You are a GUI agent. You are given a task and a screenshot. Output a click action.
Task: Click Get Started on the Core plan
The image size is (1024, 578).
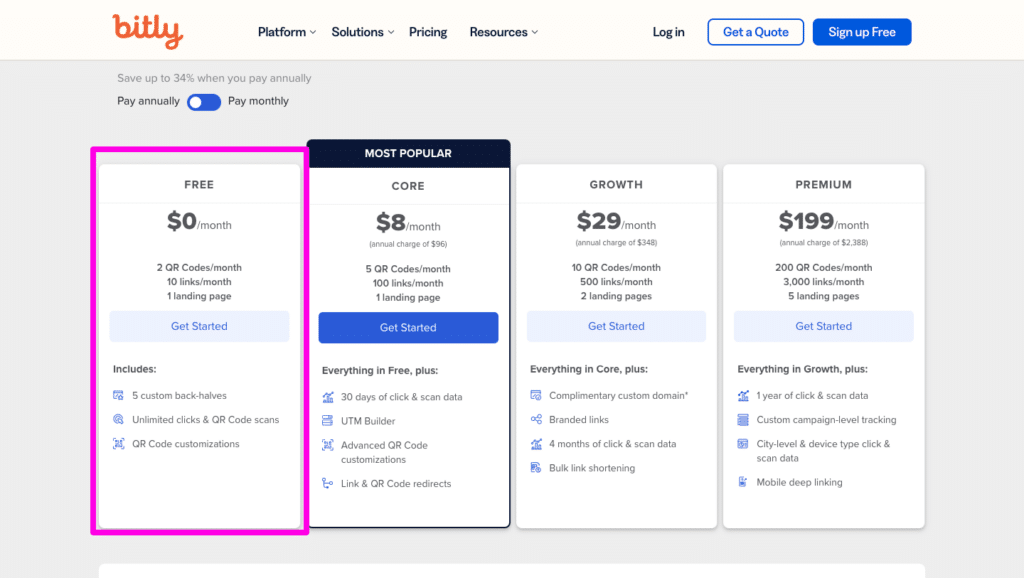(408, 327)
